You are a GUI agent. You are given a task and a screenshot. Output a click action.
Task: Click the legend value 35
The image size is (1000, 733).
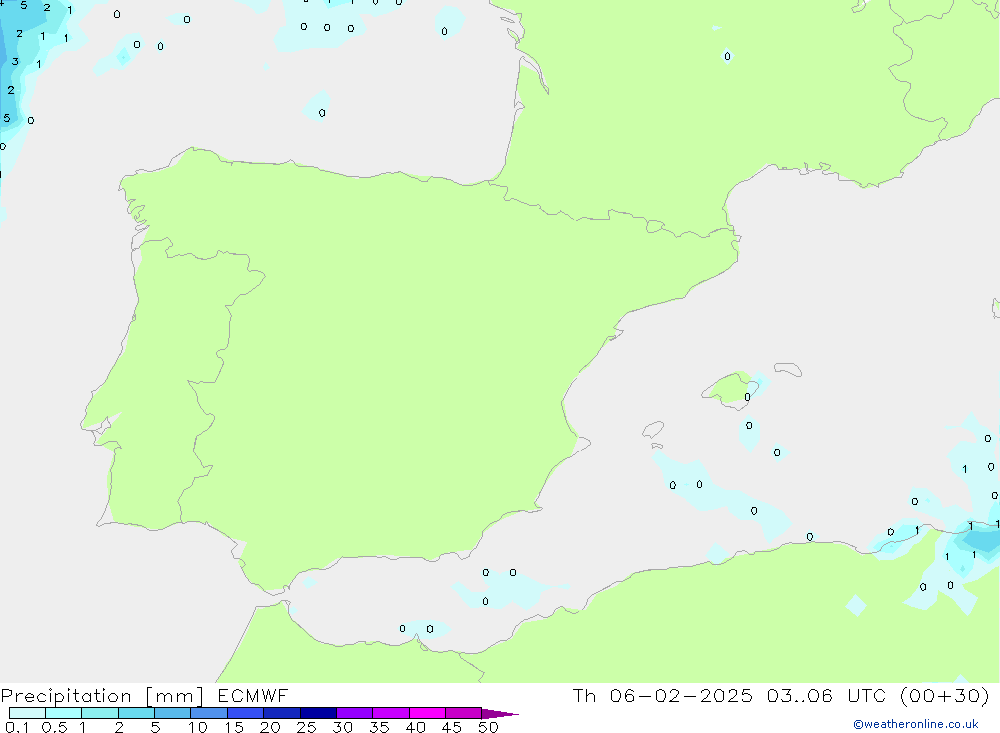click(379, 727)
